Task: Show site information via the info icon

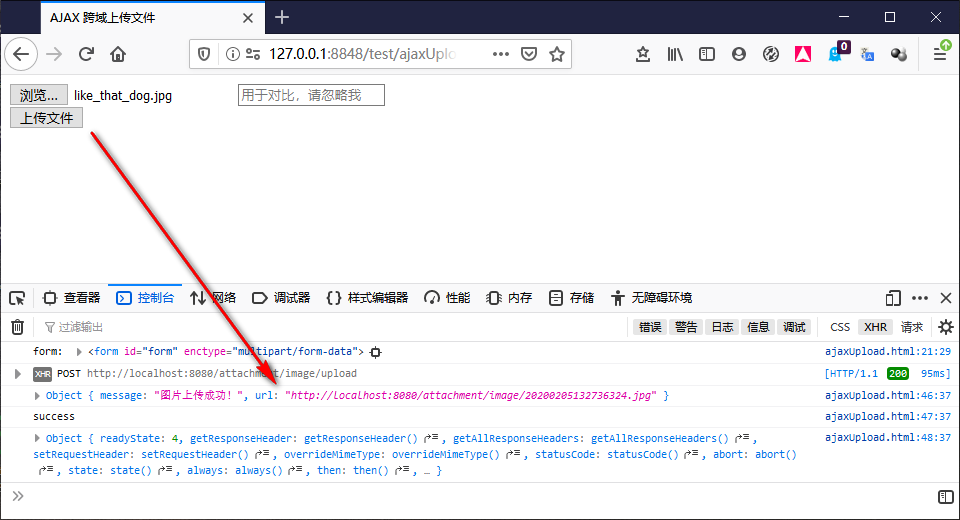Action: pos(233,55)
